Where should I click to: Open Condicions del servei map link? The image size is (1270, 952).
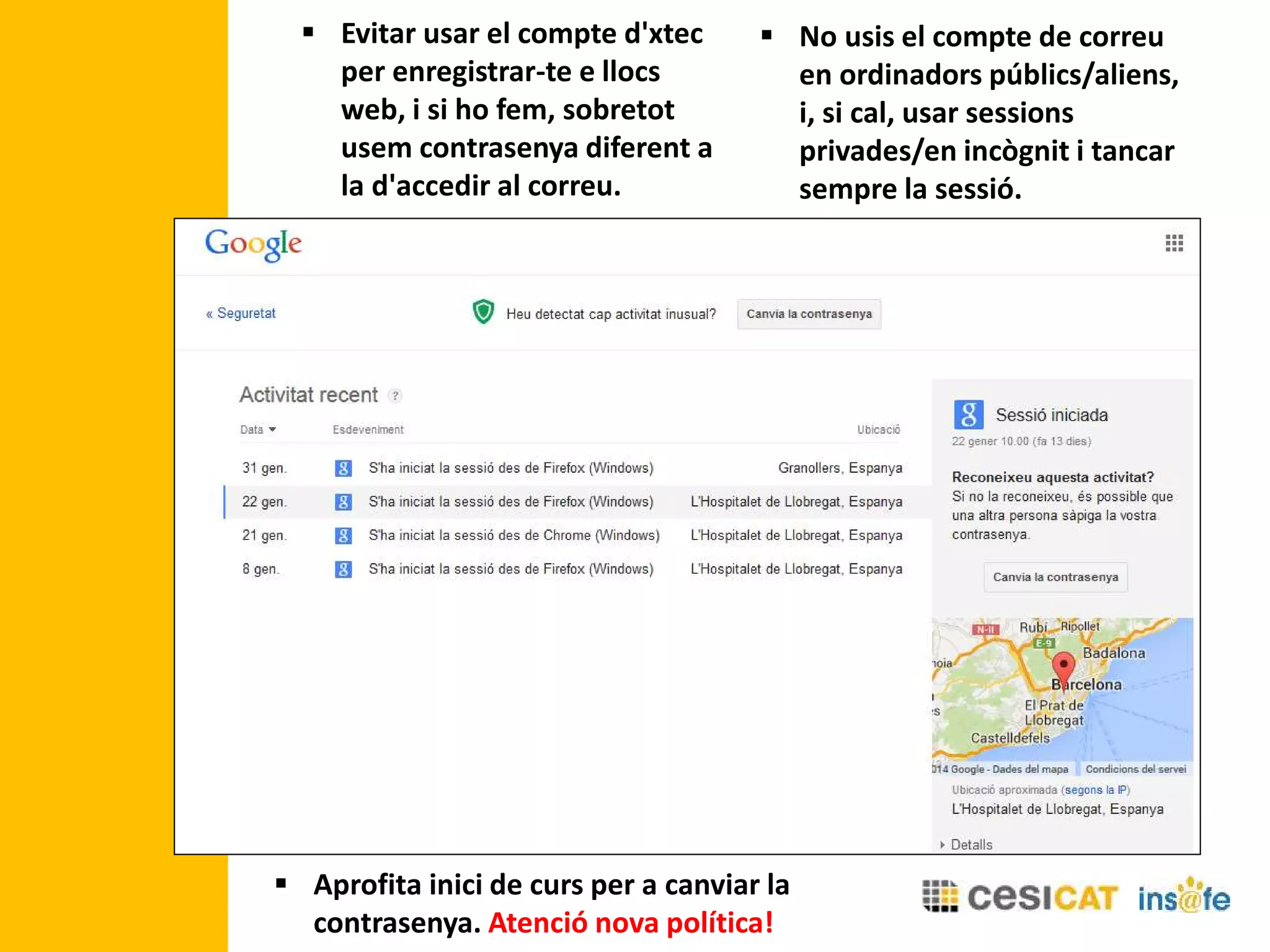tap(1135, 769)
